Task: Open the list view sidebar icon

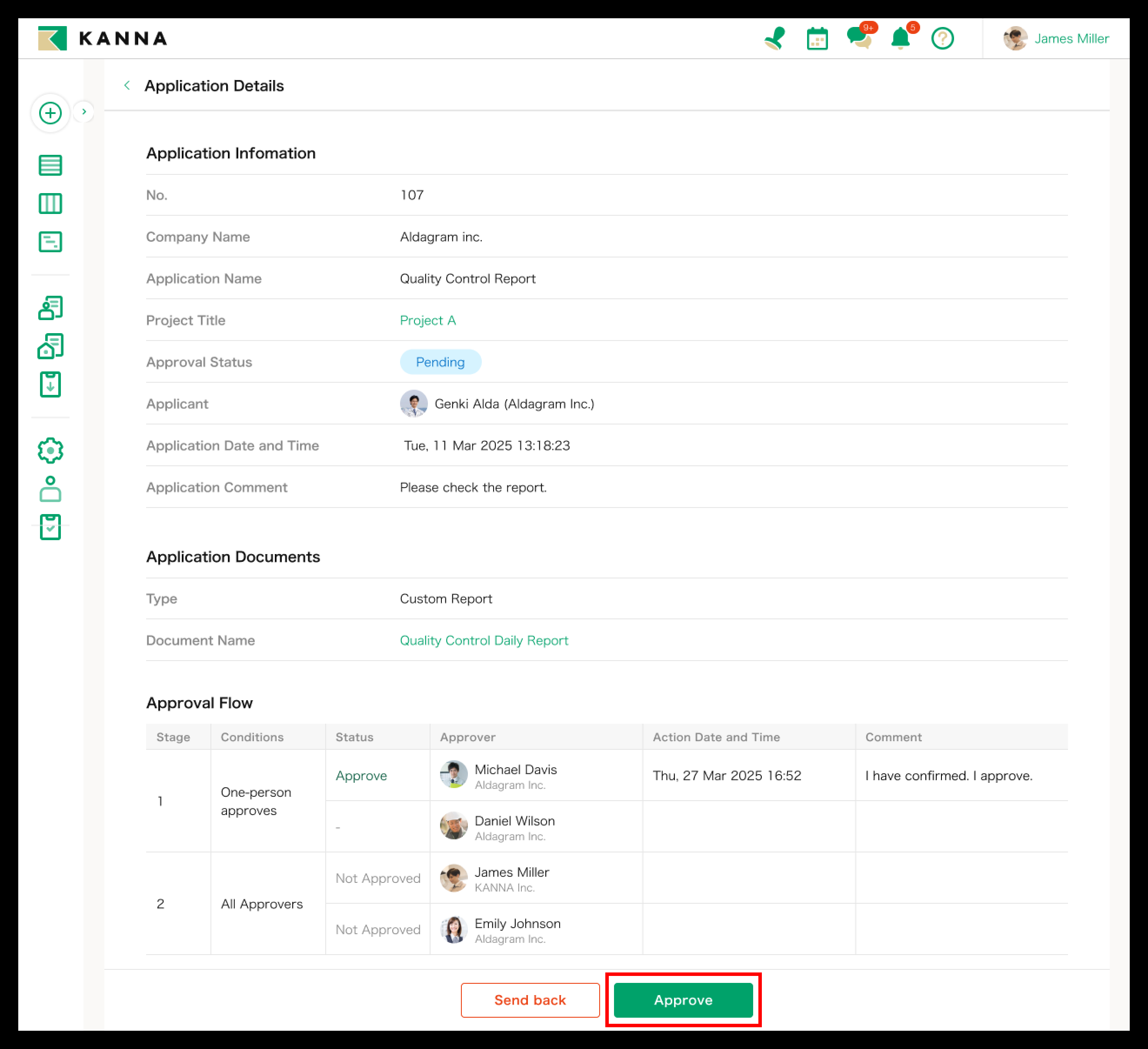Action: pos(50,165)
